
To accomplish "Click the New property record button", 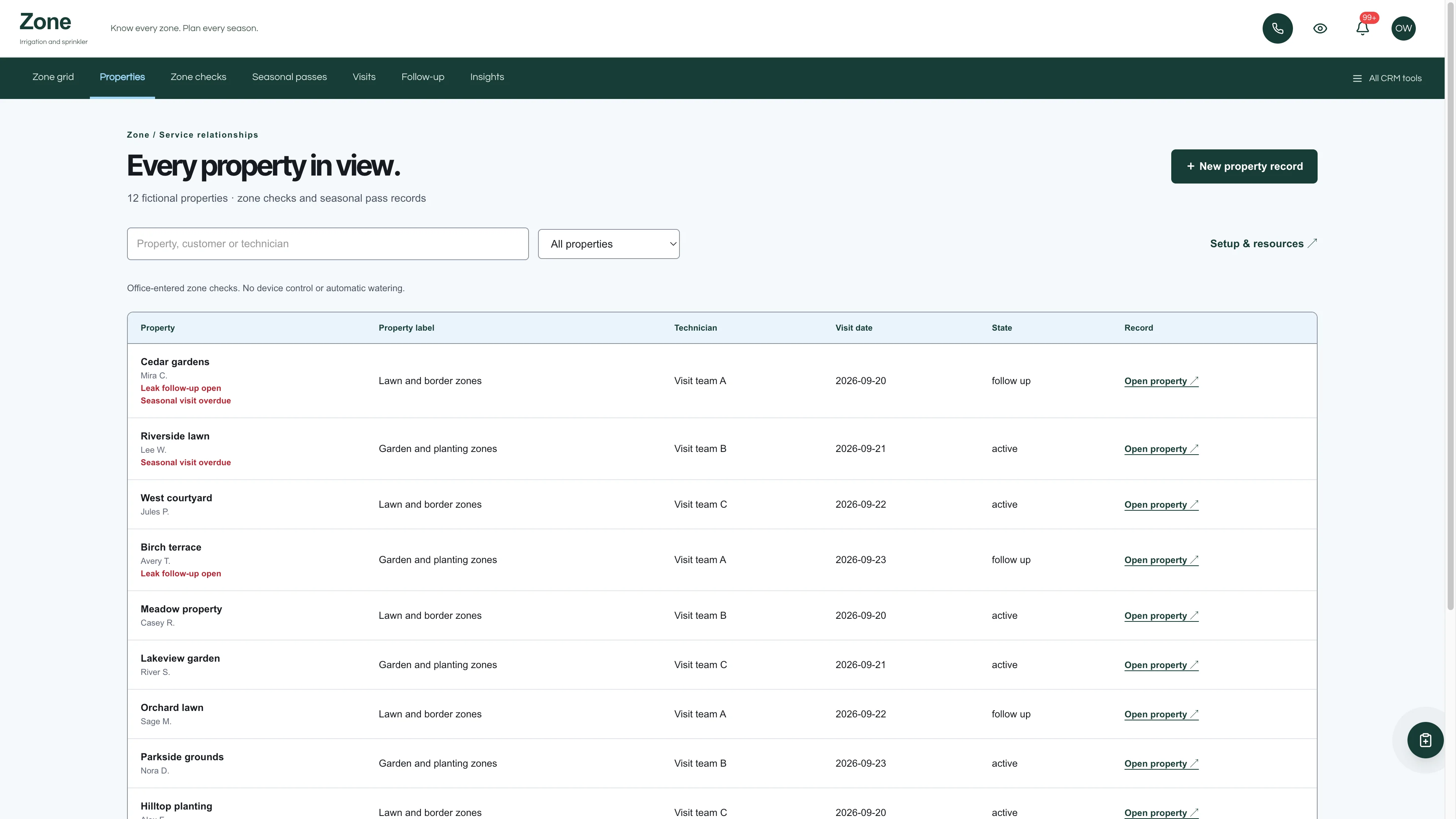I will 1244,166.
